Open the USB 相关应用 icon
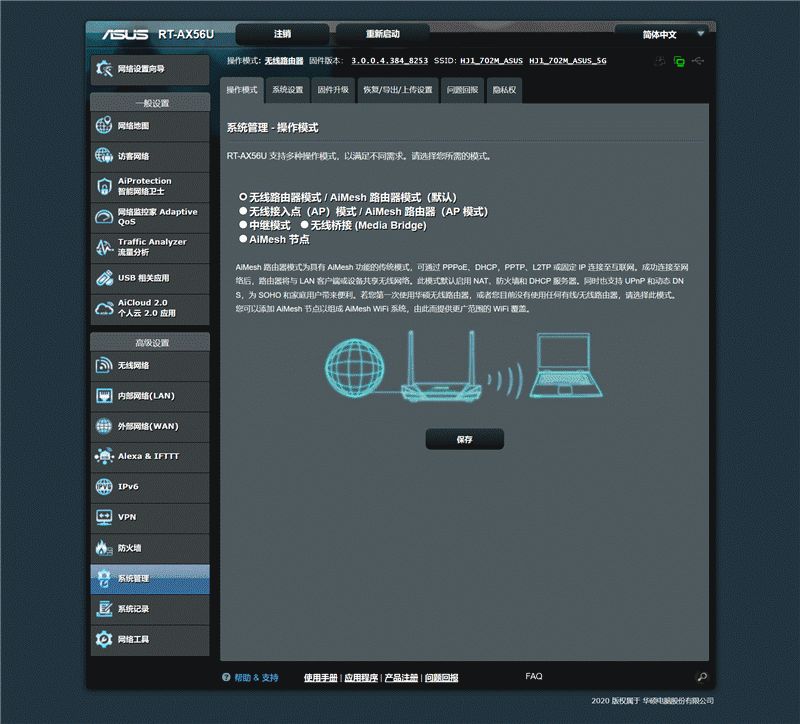The image size is (800, 724). (104, 278)
